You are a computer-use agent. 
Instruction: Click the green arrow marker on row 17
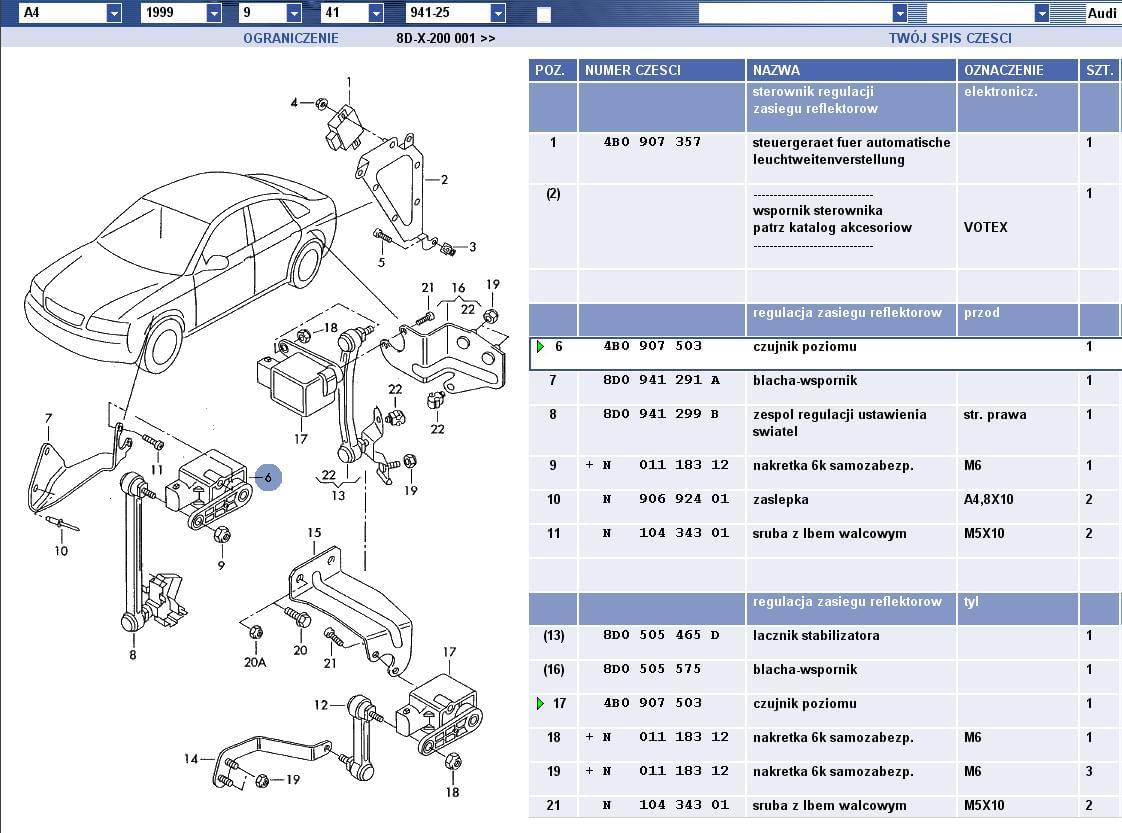(540, 703)
